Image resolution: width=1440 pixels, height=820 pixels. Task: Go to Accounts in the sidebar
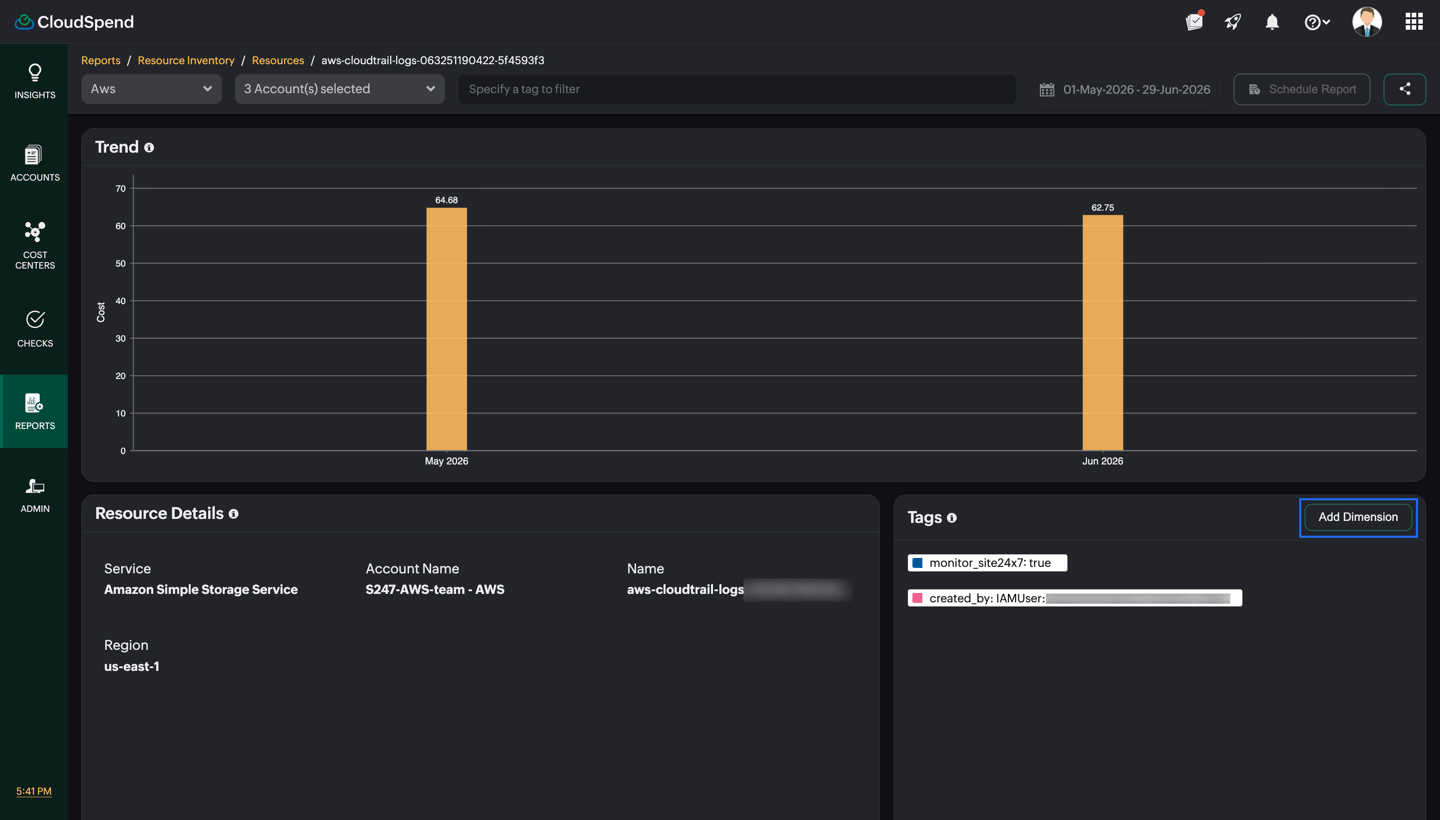(34, 163)
